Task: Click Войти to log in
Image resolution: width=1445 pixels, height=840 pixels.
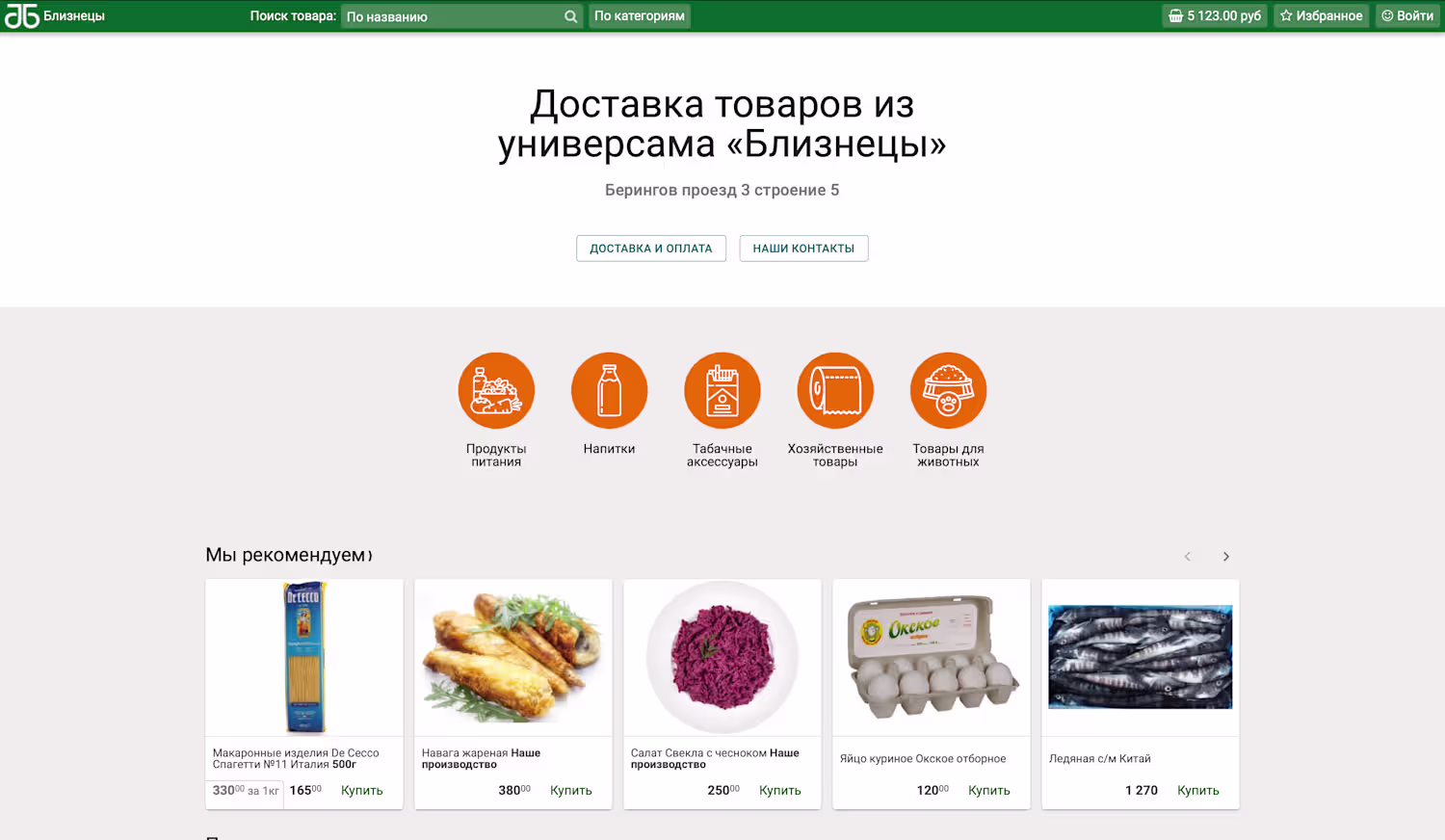Action: 1407,15
